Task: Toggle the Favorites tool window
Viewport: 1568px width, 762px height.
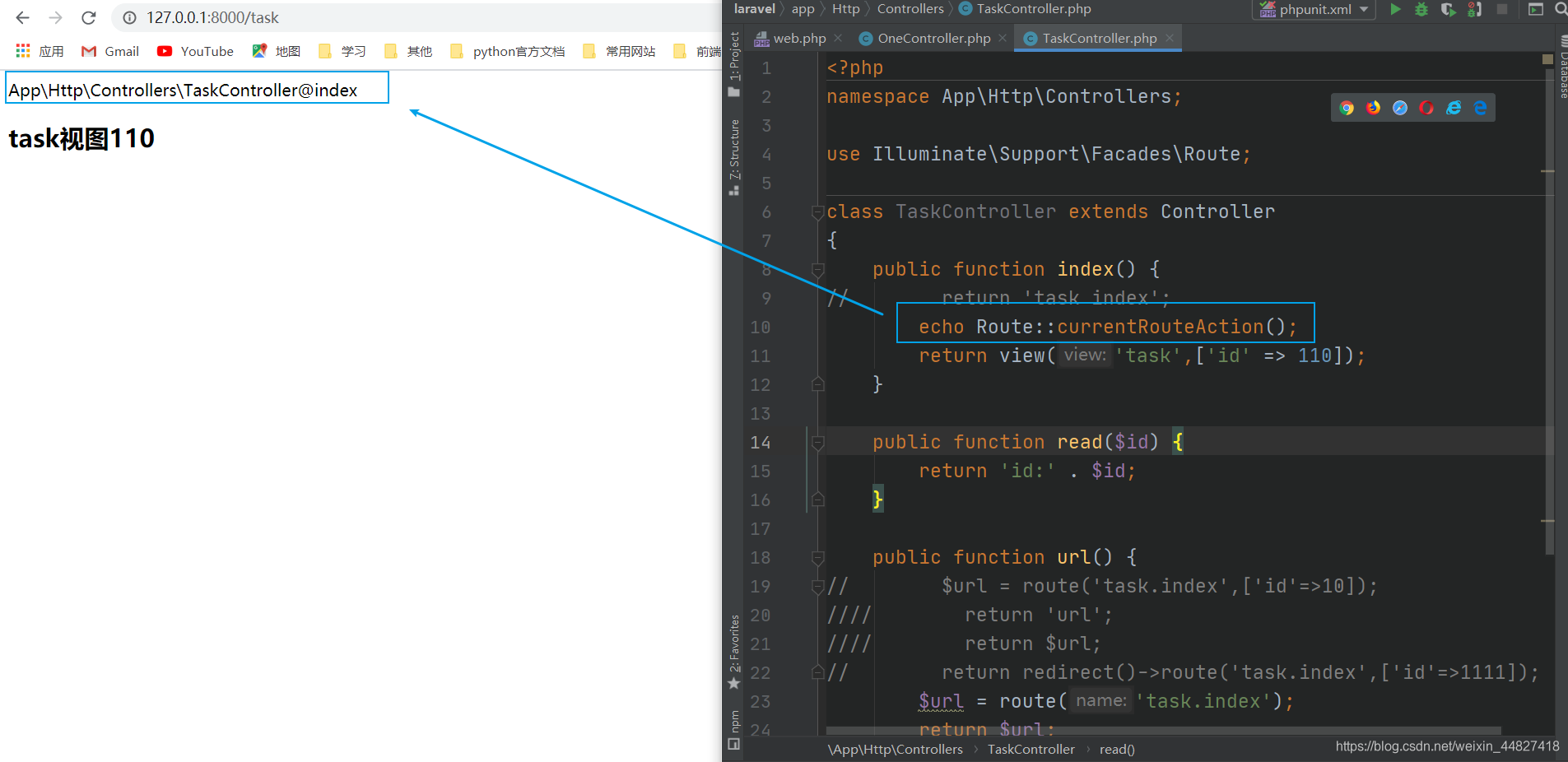Action: click(734, 652)
